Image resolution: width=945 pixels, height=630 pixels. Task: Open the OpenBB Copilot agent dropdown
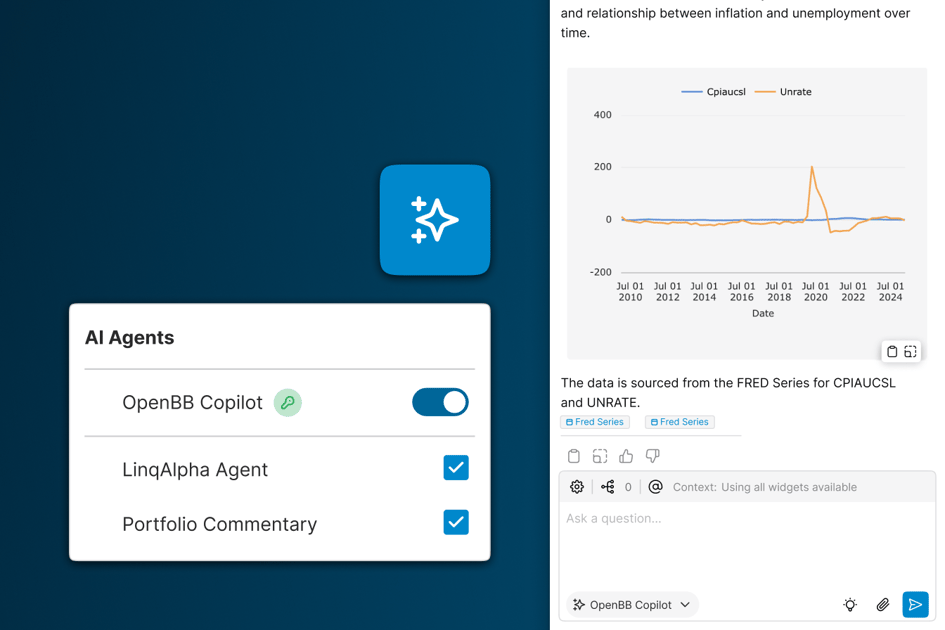(631, 605)
